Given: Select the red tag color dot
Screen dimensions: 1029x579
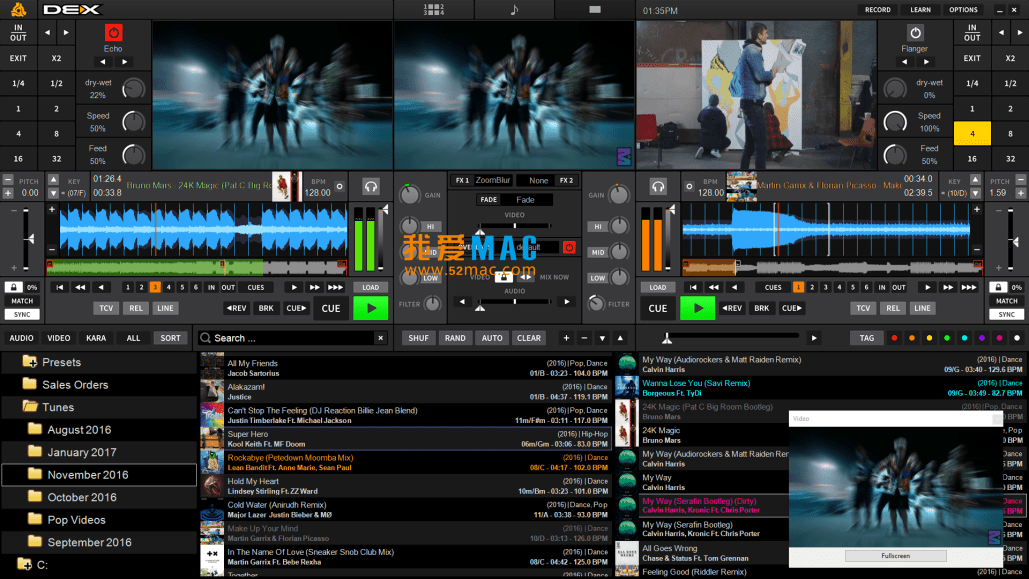Looking at the screenshot, I should (x=894, y=338).
